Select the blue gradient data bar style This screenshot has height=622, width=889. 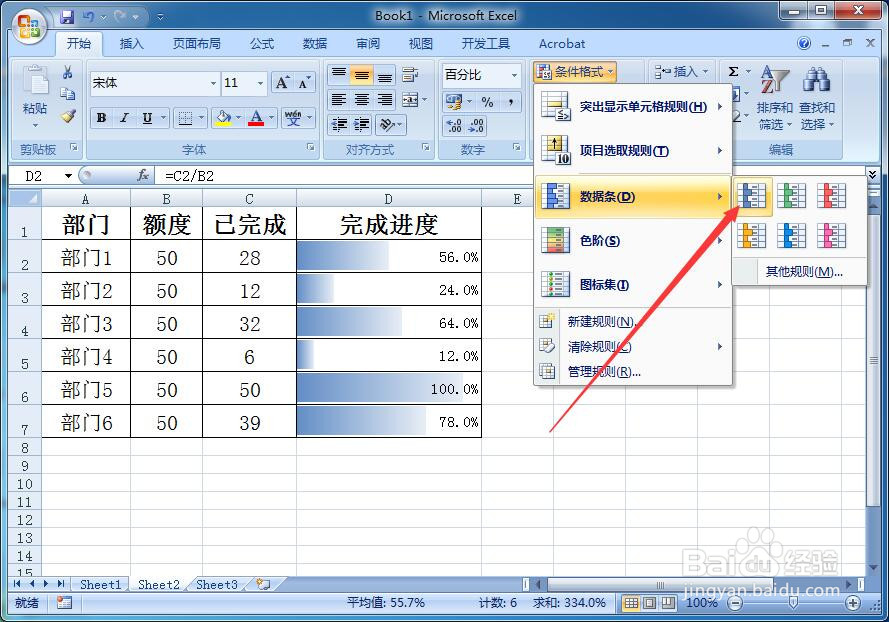[751, 196]
